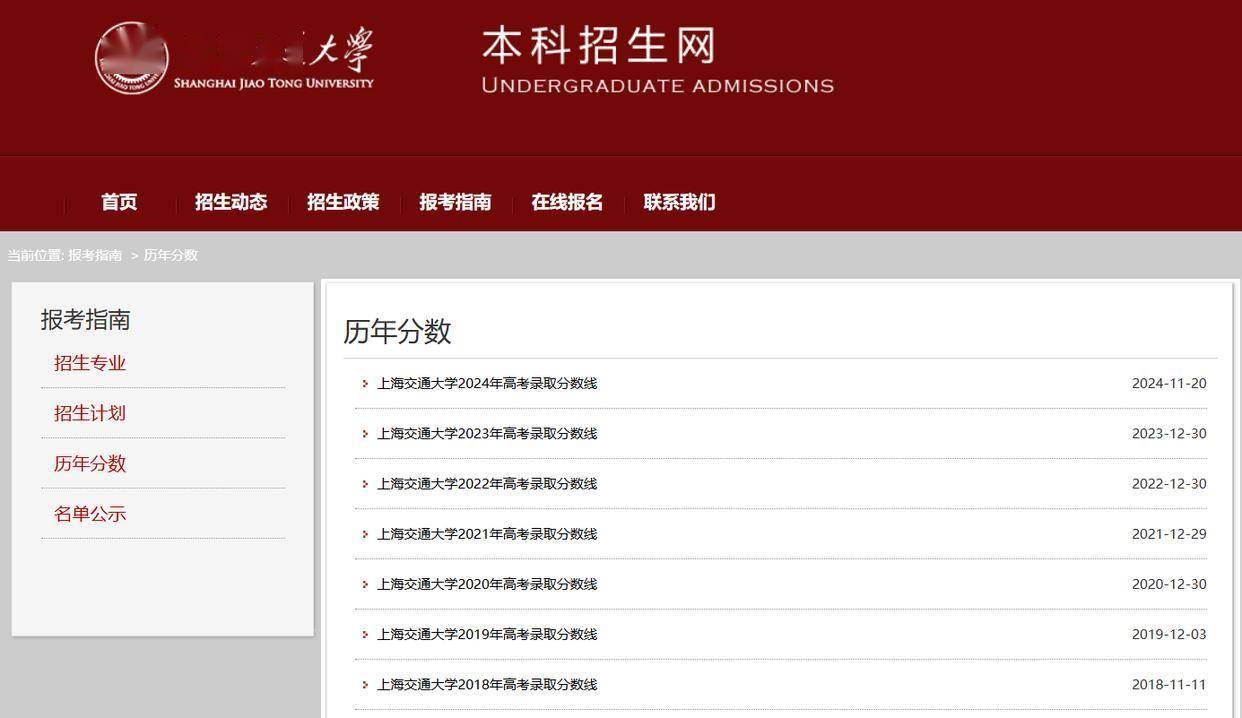Click the arrow bullet beside the 2018 entry
The height and width of the screenshot is (718, 1242).
pos(365,685)
